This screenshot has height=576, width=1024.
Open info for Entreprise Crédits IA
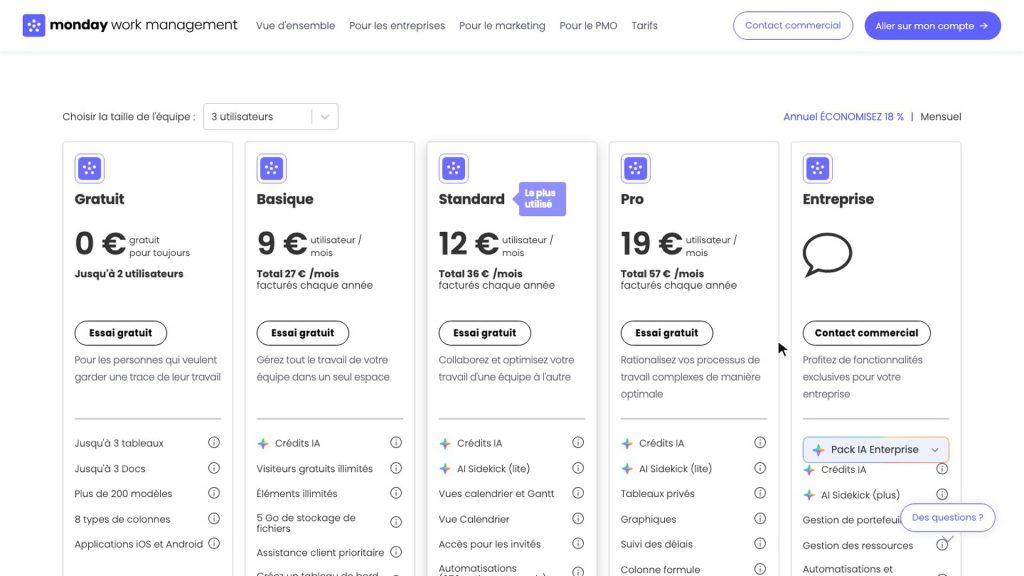942,469
